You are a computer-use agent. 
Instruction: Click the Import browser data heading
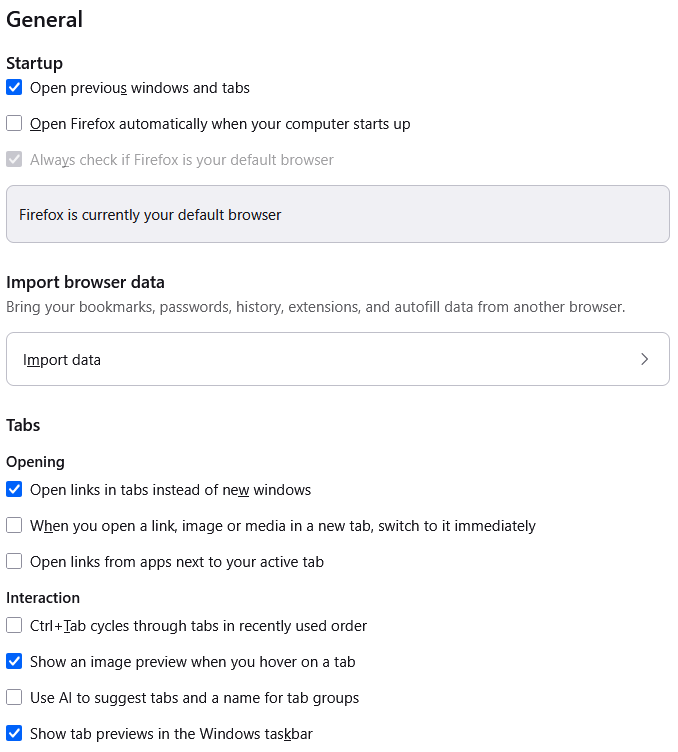click(85, 282)
